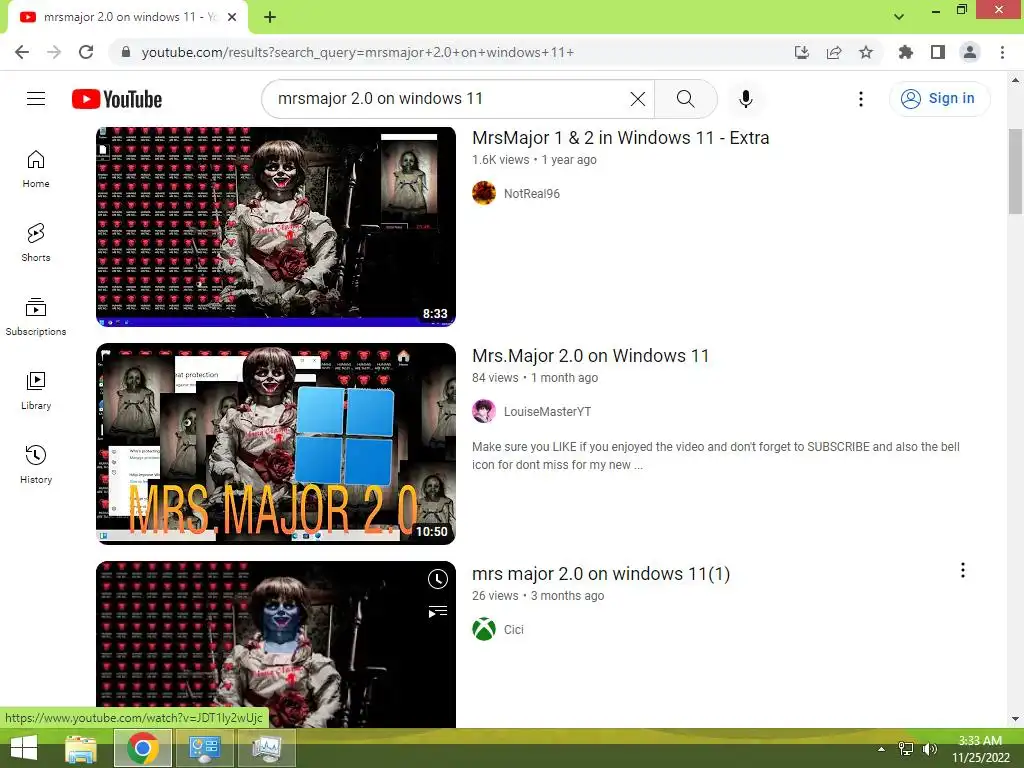Add Cici video to Watch later
1024x768 pixels.
point(438,579)
